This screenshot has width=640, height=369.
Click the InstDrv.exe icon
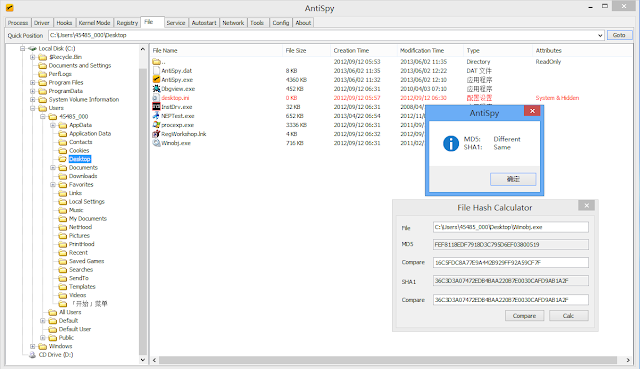tap(156, 107)
